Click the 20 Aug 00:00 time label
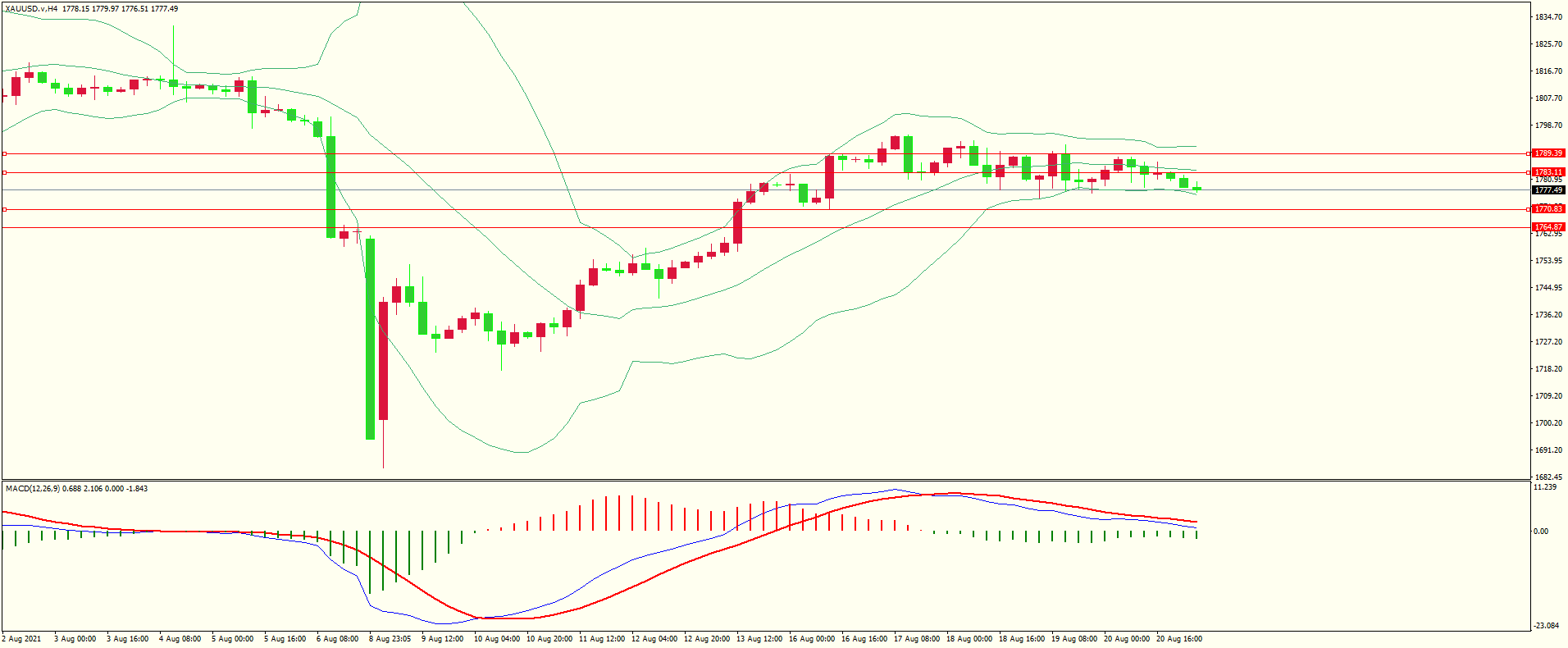The image size is (1568, 648). 1127,639
